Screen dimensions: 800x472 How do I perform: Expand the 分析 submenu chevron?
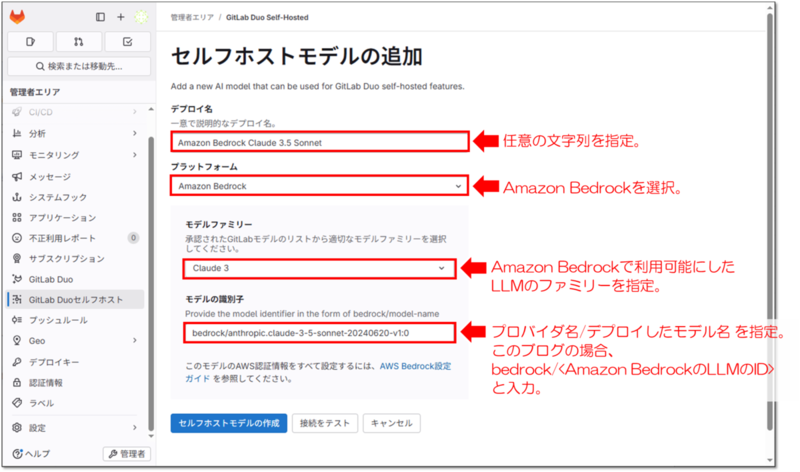[135, 133]
